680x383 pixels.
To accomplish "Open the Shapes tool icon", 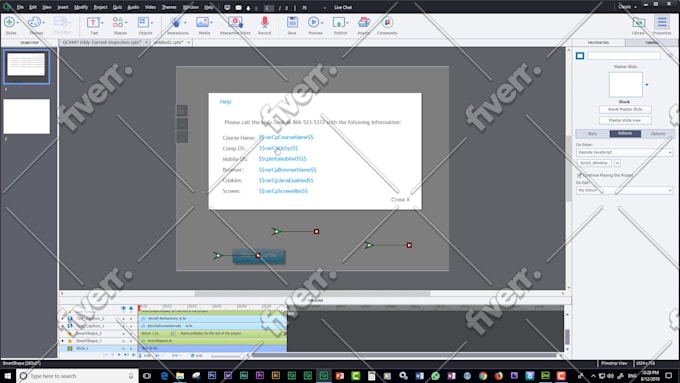I will (x=118, y=22).
